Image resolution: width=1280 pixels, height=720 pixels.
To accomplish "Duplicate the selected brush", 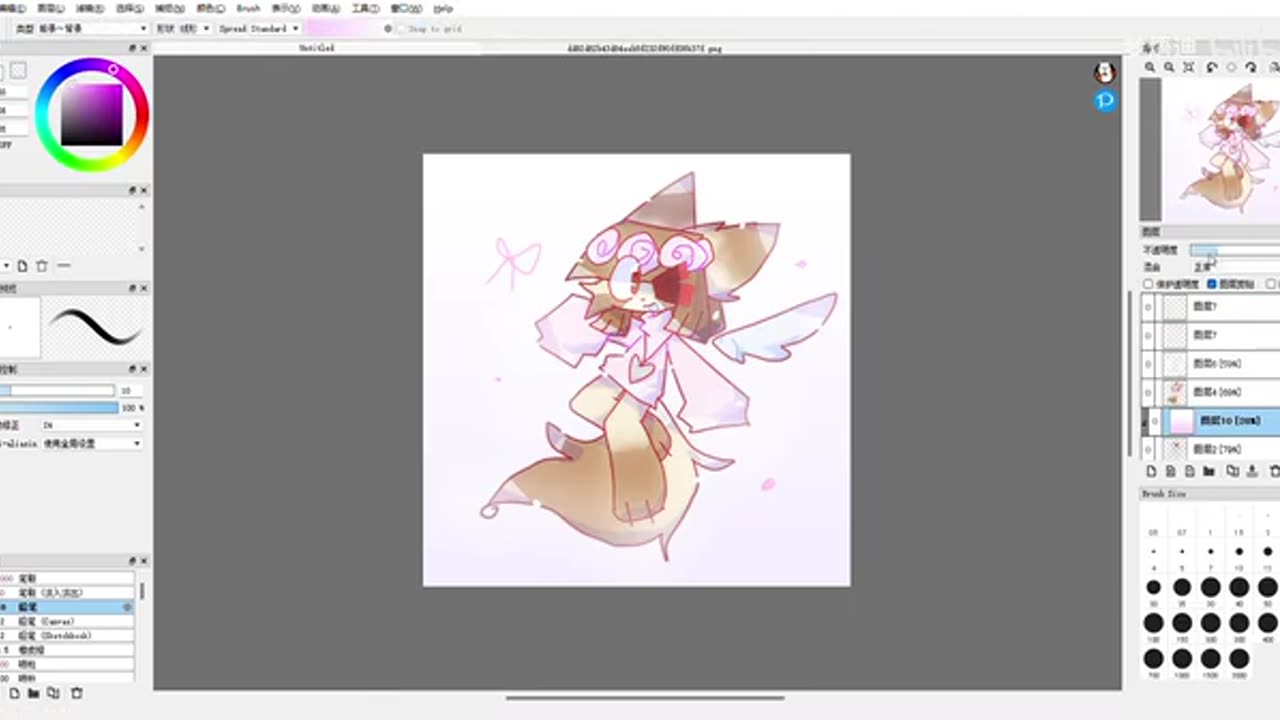I will click(x=53, y=693).
